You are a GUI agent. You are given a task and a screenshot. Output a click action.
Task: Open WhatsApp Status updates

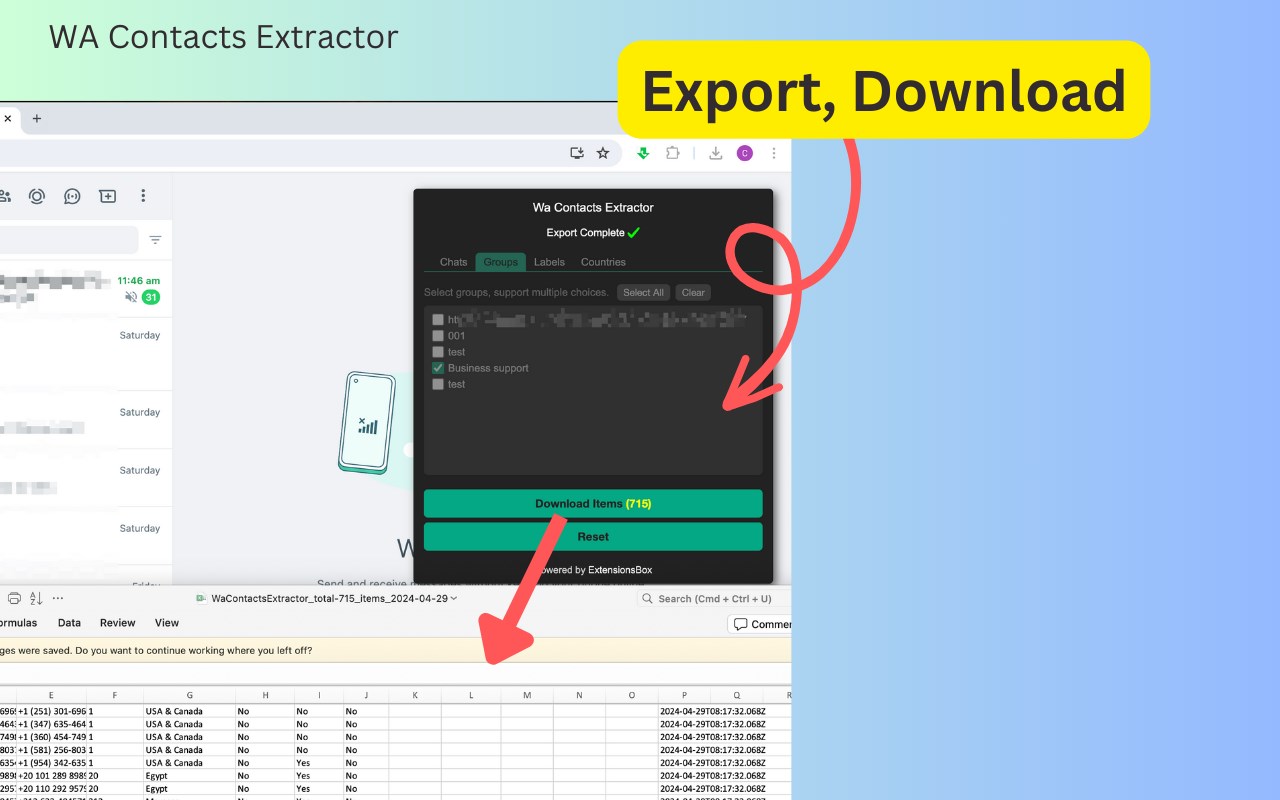coord(37,196)
